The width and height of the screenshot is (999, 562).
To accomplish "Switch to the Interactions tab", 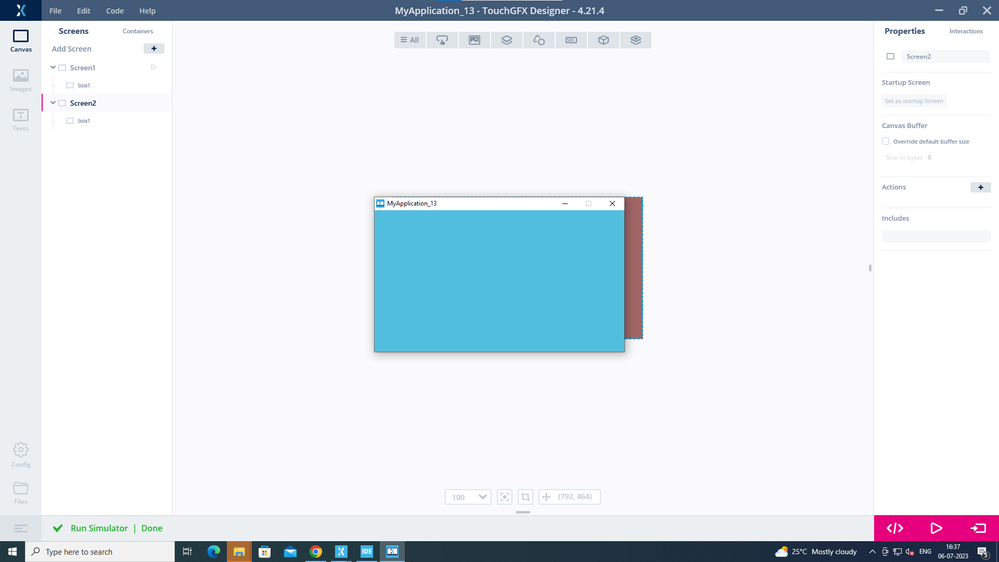I will click(966, 31).
